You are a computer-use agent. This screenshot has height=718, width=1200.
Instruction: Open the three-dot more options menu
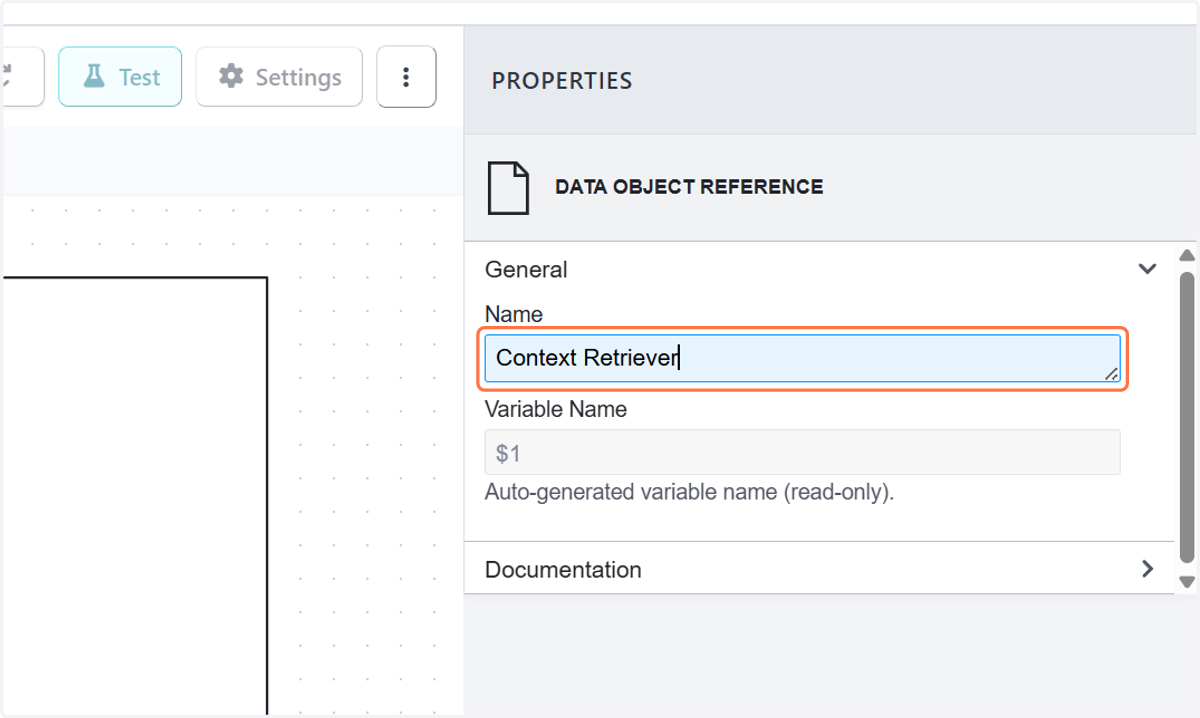(x=406, y=77)
